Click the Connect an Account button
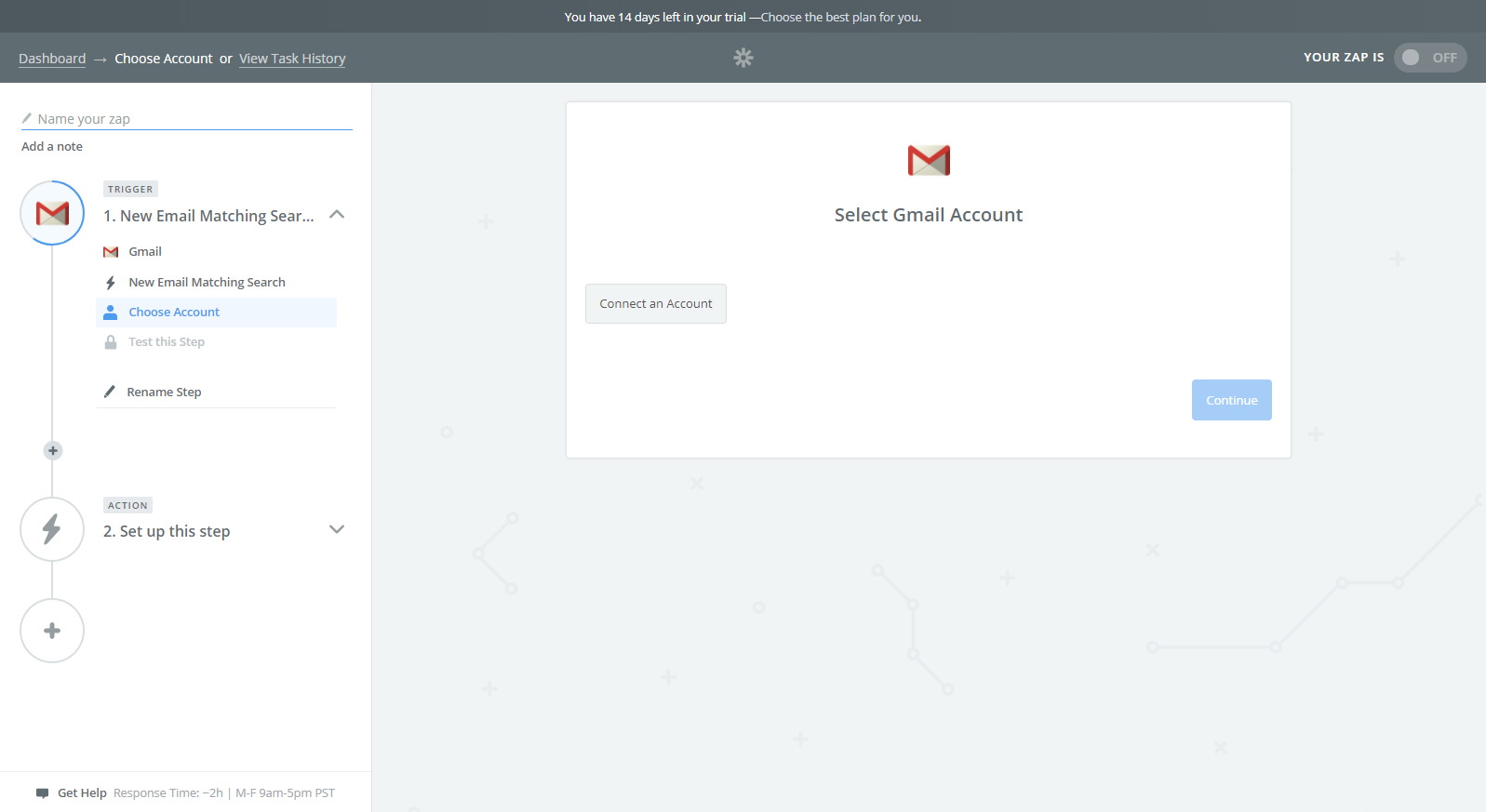The height and width of the screenshot is (812, 1486). point(656,304)
